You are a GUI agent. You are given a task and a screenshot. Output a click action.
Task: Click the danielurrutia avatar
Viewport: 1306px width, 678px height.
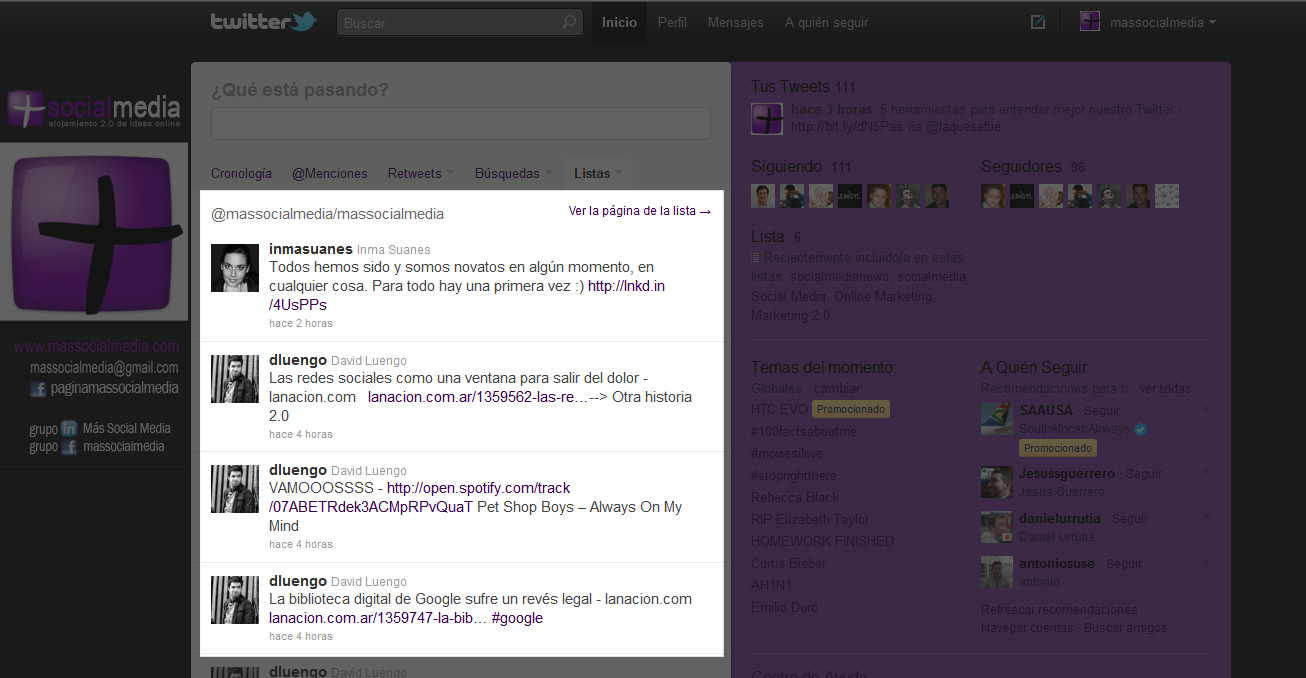[x=997, y=527]
